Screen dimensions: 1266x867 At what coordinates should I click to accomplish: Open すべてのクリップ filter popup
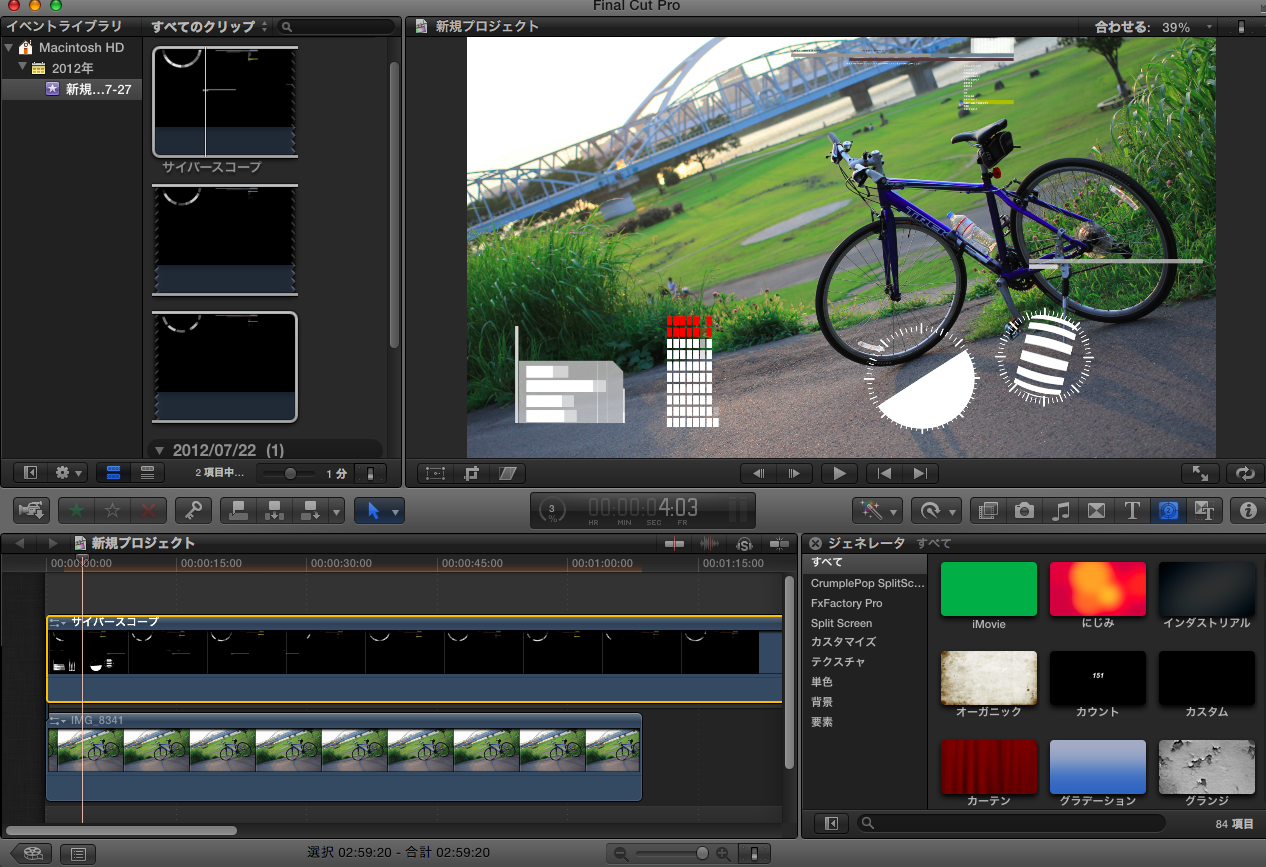(x=209, y=27)
